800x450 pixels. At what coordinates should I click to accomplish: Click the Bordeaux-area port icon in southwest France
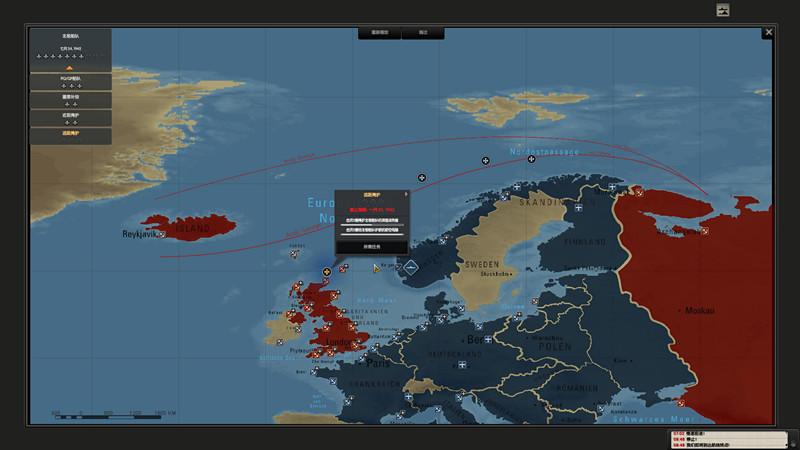[348, 402]
